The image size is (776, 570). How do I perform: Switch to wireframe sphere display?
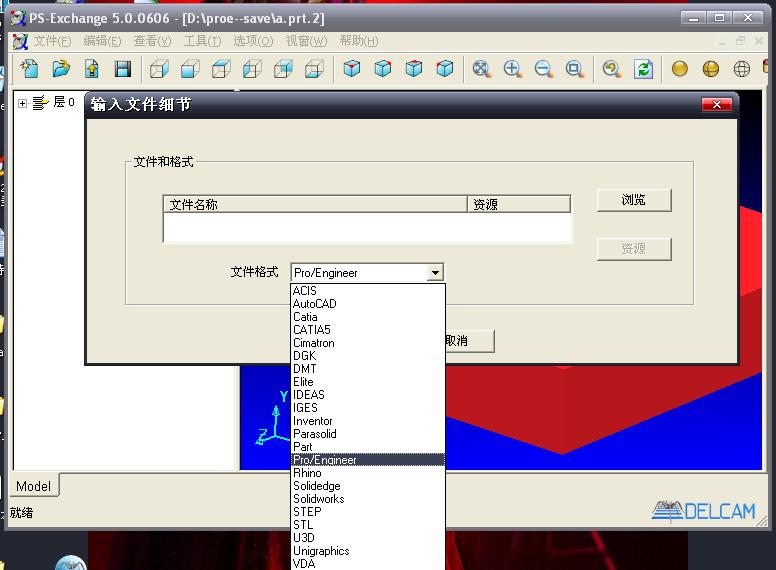(742, 69)
